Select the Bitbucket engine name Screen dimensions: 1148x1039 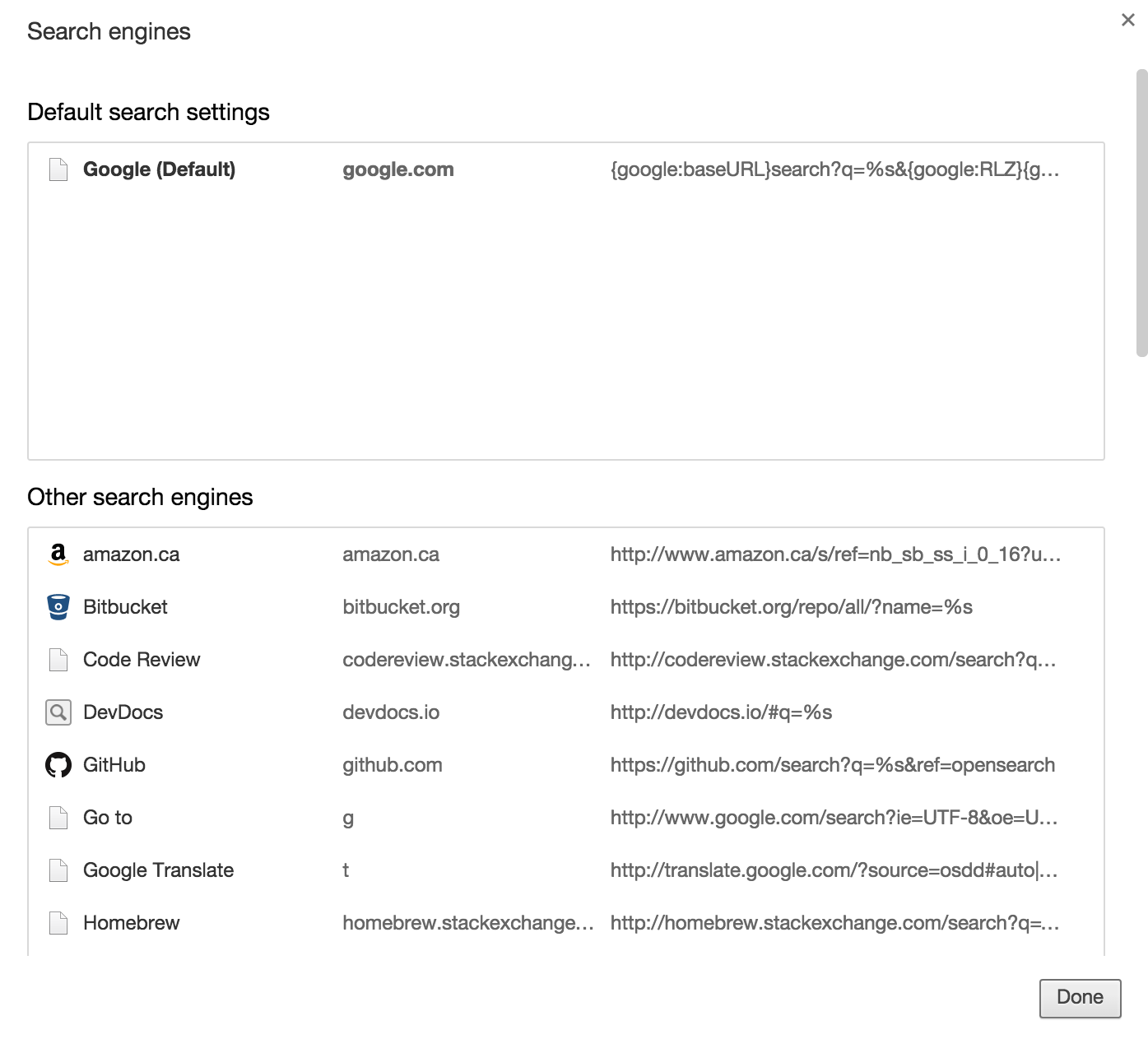click(x=125, y=607)
